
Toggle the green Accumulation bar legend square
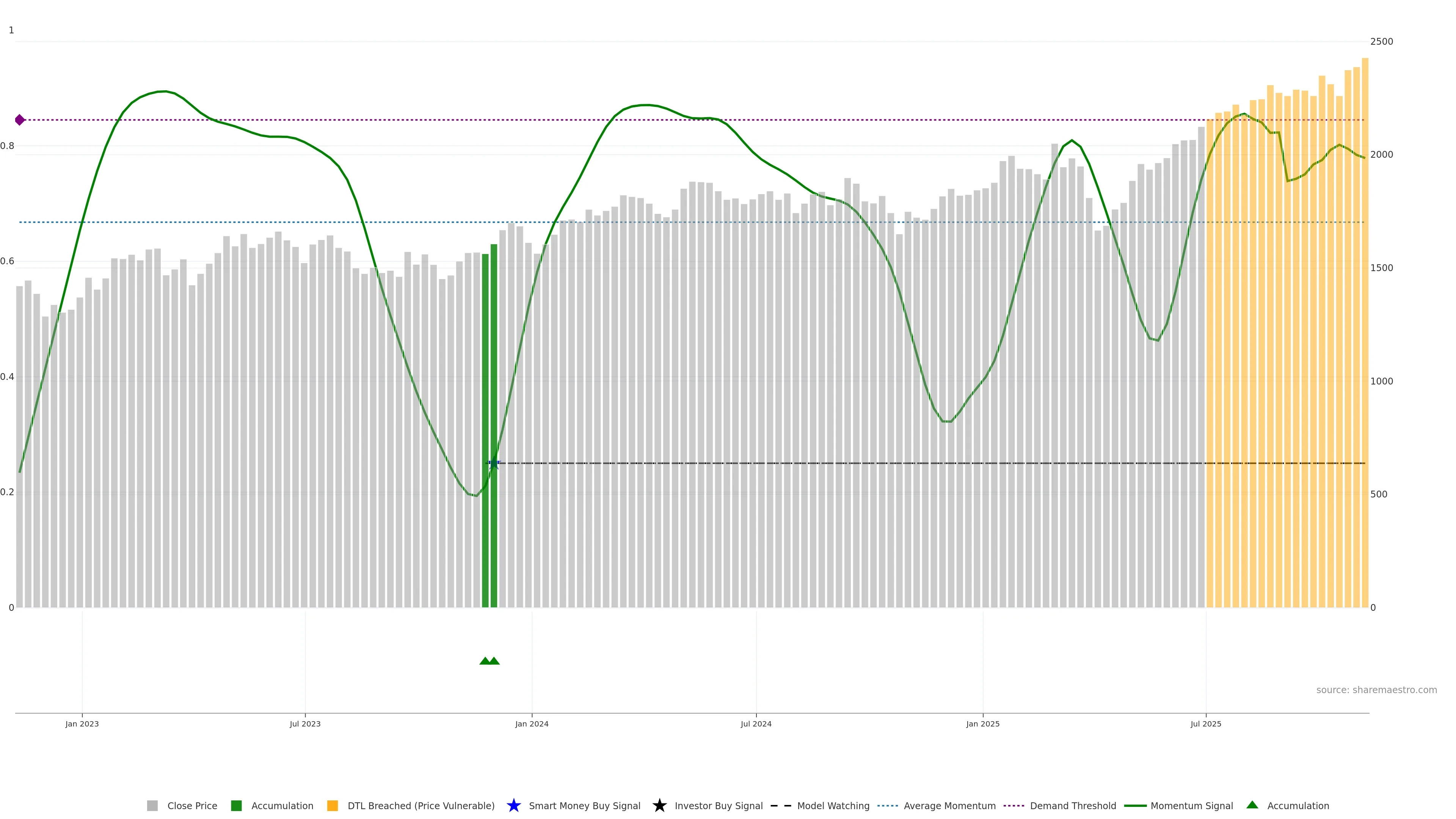tap(236, 805)
